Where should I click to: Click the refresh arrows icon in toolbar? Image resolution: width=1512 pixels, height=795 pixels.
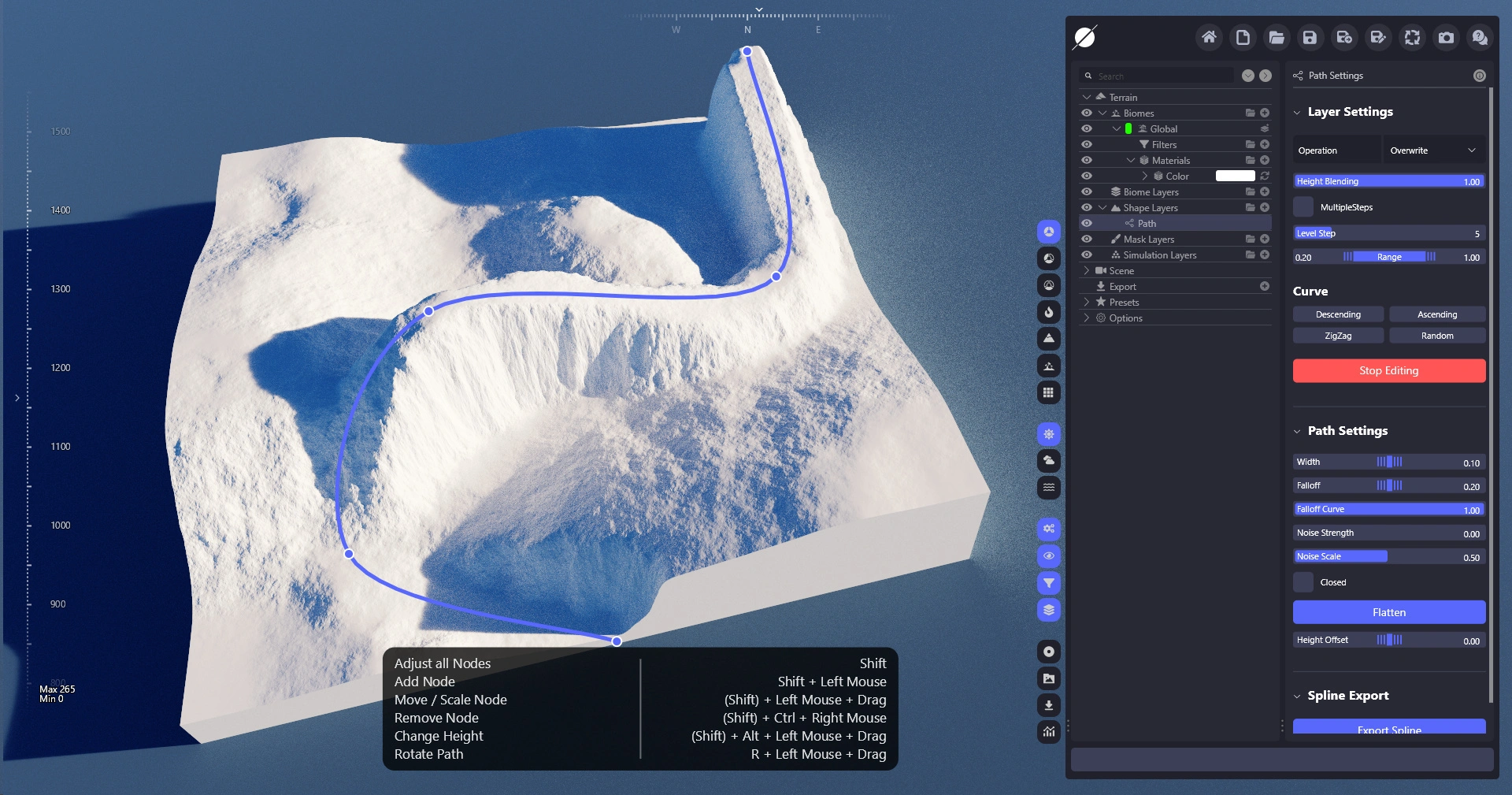click(x=1412, y=37)
